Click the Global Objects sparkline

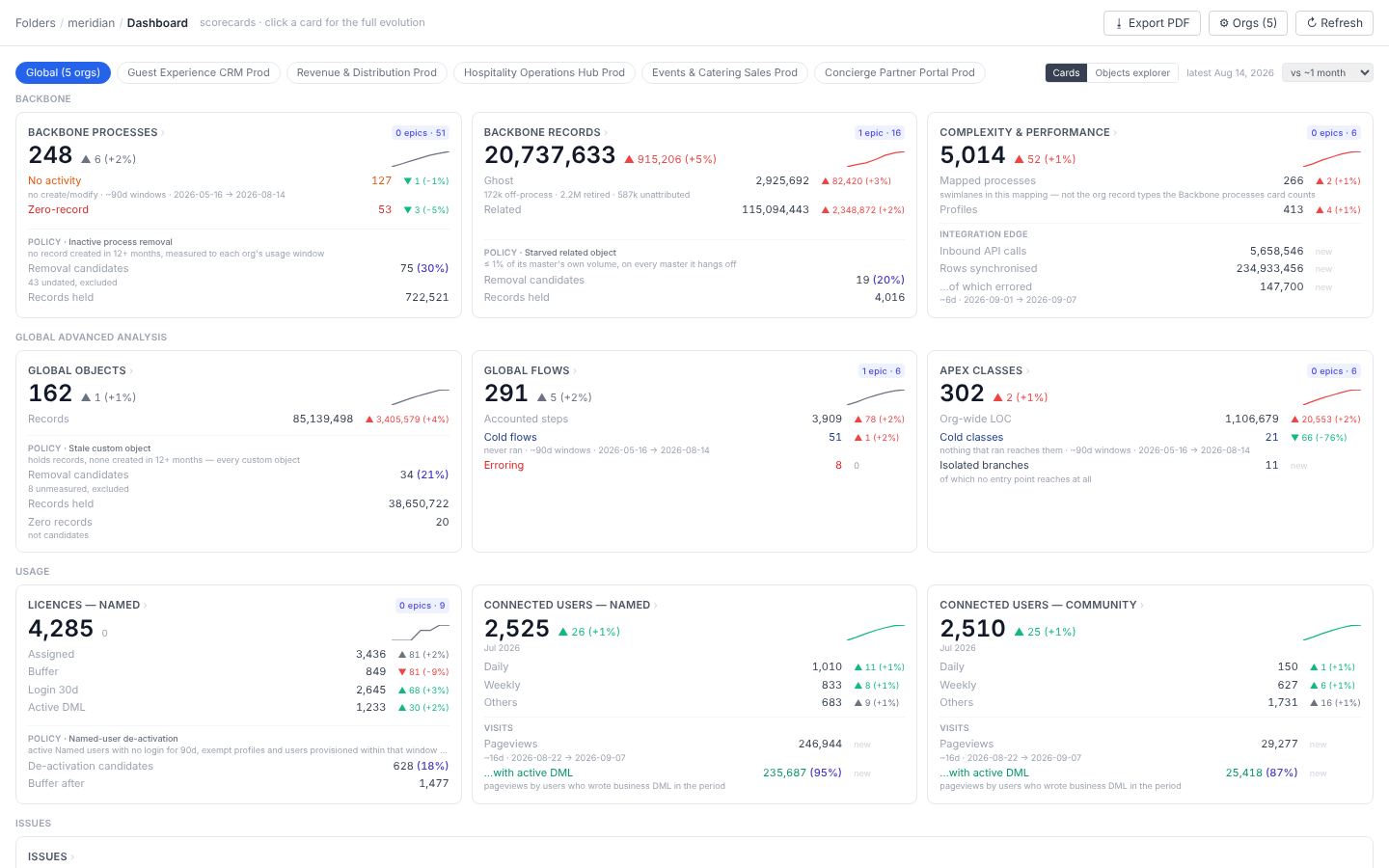point(421,396)
